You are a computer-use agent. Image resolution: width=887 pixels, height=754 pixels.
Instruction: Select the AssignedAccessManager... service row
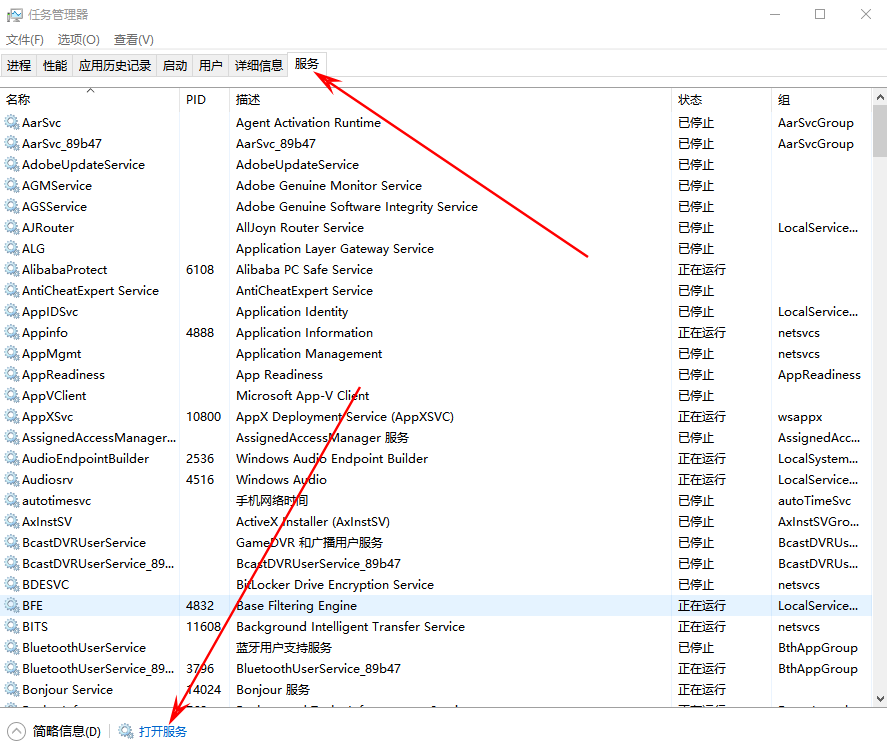pos(436,437)
